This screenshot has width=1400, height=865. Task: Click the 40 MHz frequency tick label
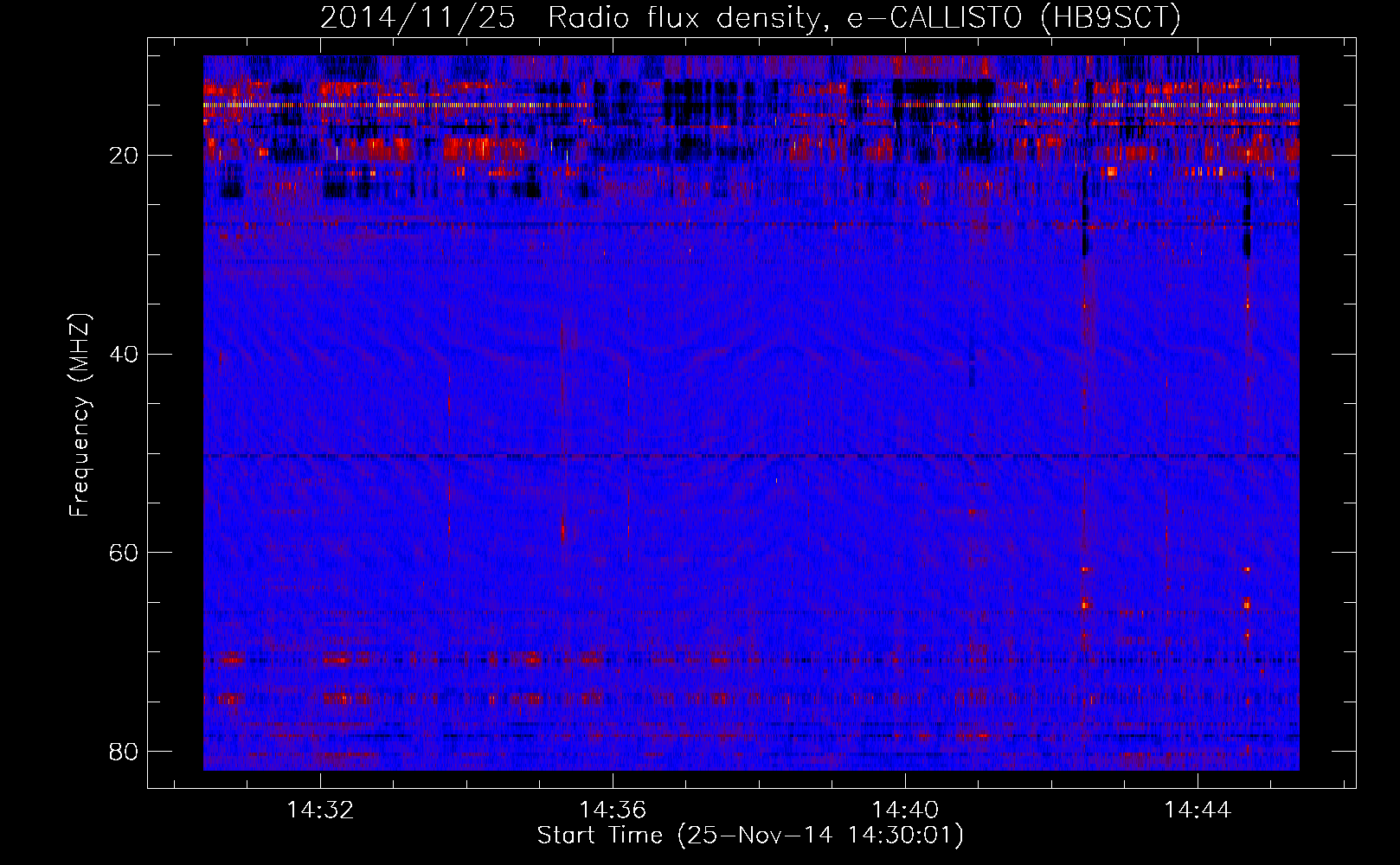(124, 354)
